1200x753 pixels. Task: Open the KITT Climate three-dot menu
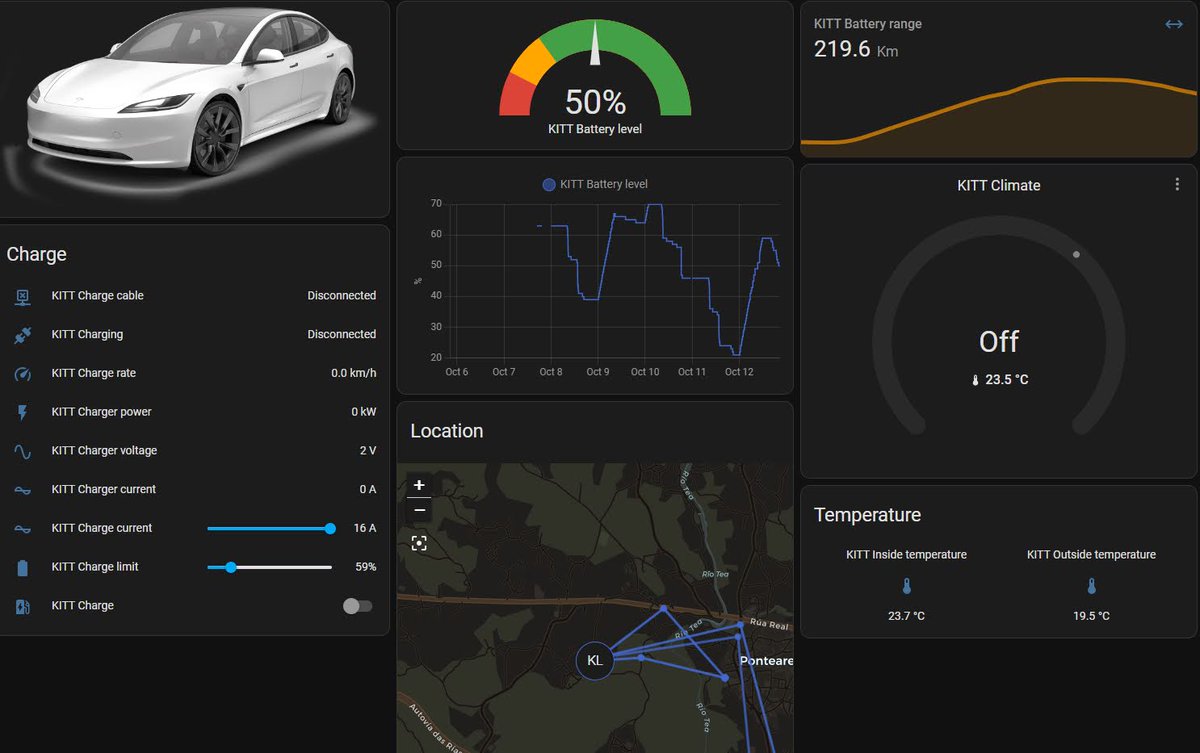tap(1177, 185)
